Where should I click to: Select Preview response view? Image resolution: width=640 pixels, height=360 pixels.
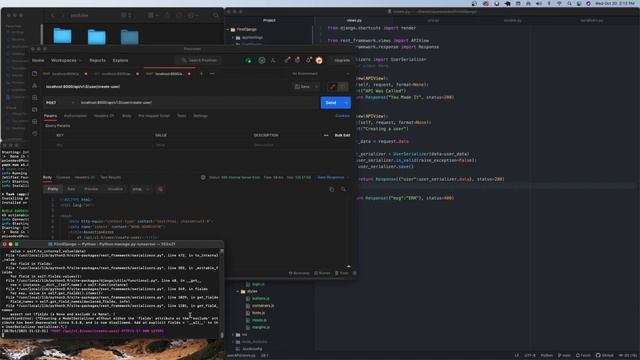coord(91,189)
